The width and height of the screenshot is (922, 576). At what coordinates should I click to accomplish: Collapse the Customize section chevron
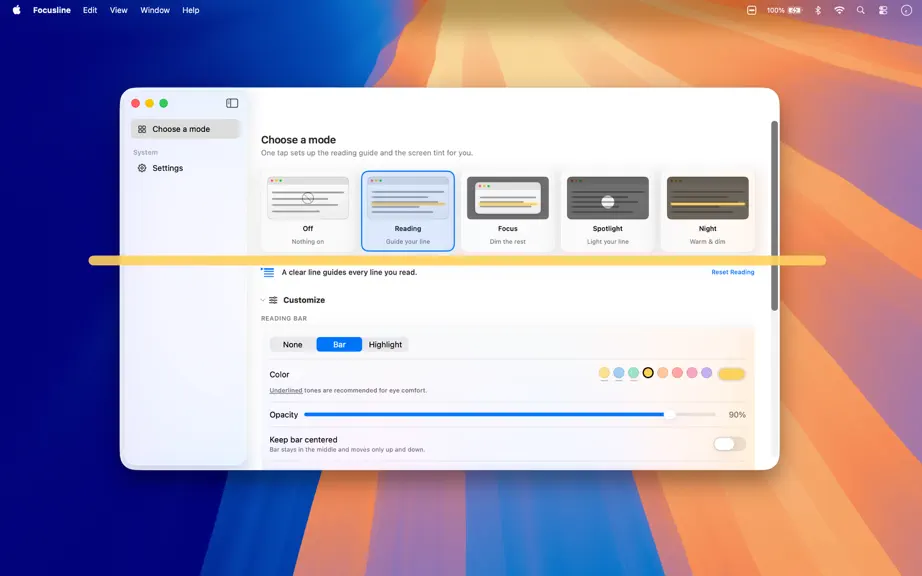tap(263, 300)
